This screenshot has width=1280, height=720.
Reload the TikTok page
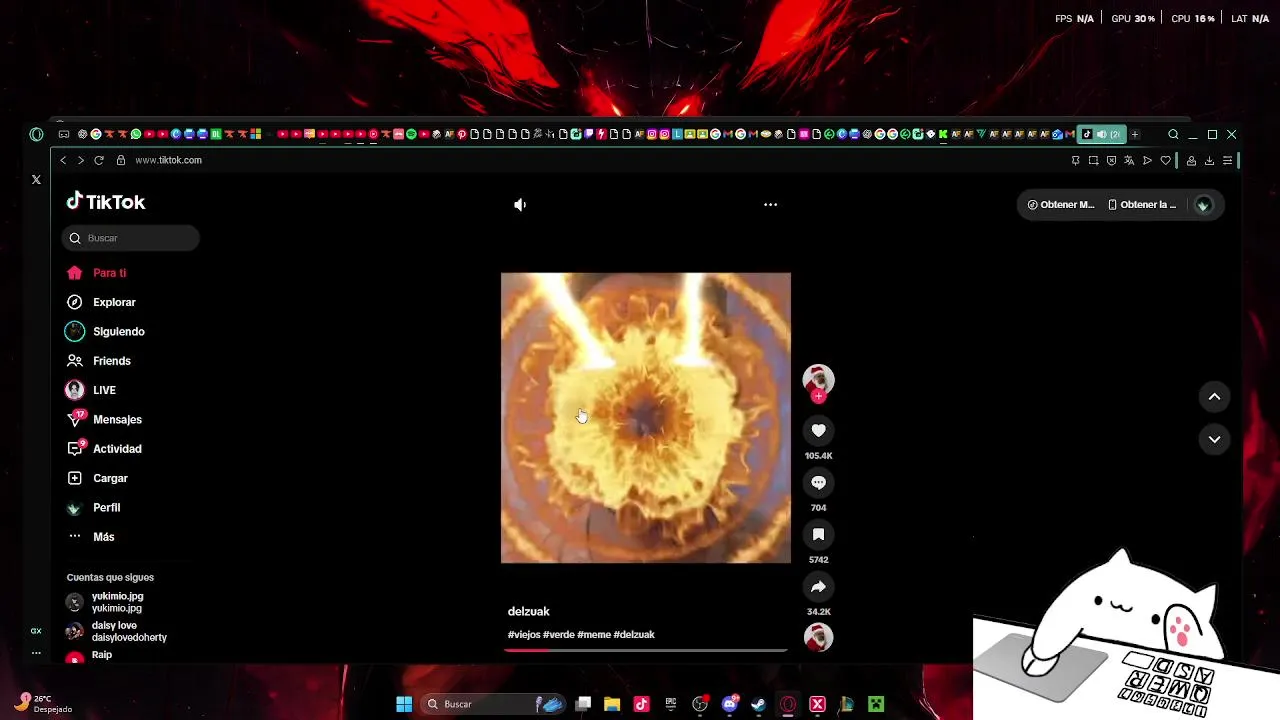pyautogui.click(x=99, y=160)
